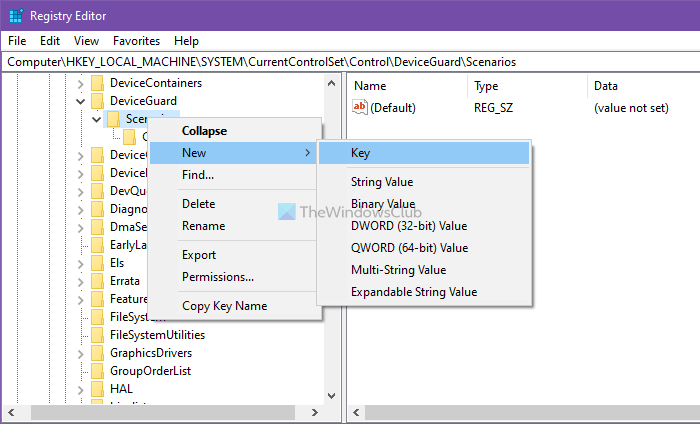The width and height of the screenshot is (700, 424).
Task: Click the (Default) string value icon
Action: coord(360,108)
